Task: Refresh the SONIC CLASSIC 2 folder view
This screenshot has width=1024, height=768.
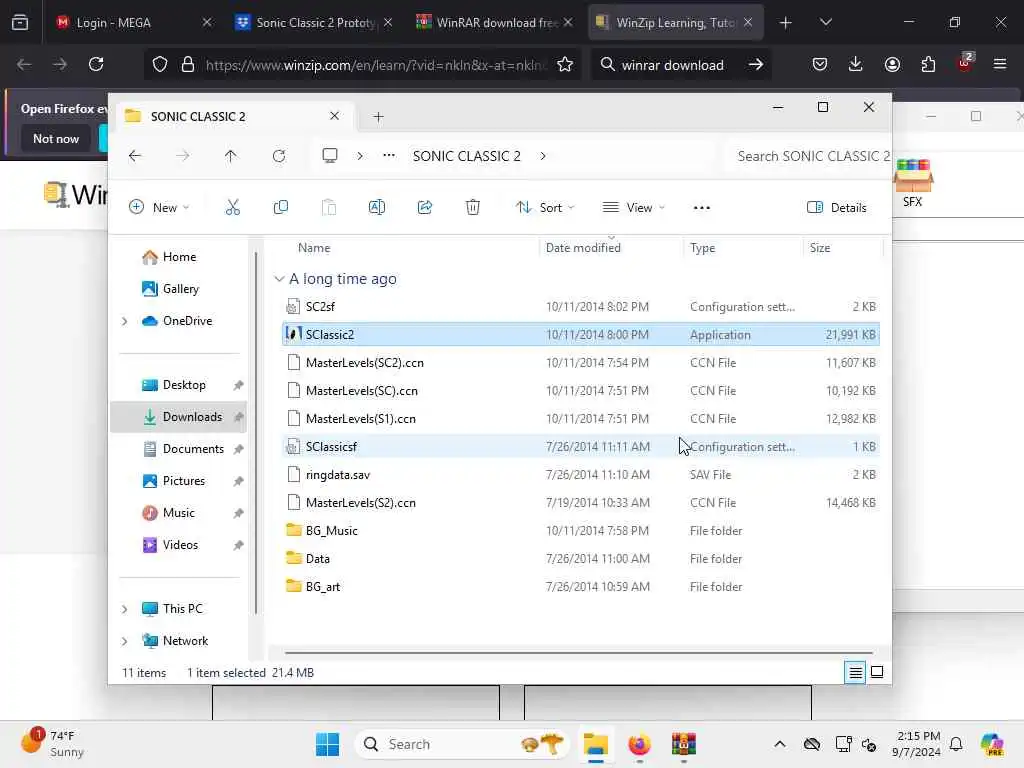Action: [x=279, y=156]
